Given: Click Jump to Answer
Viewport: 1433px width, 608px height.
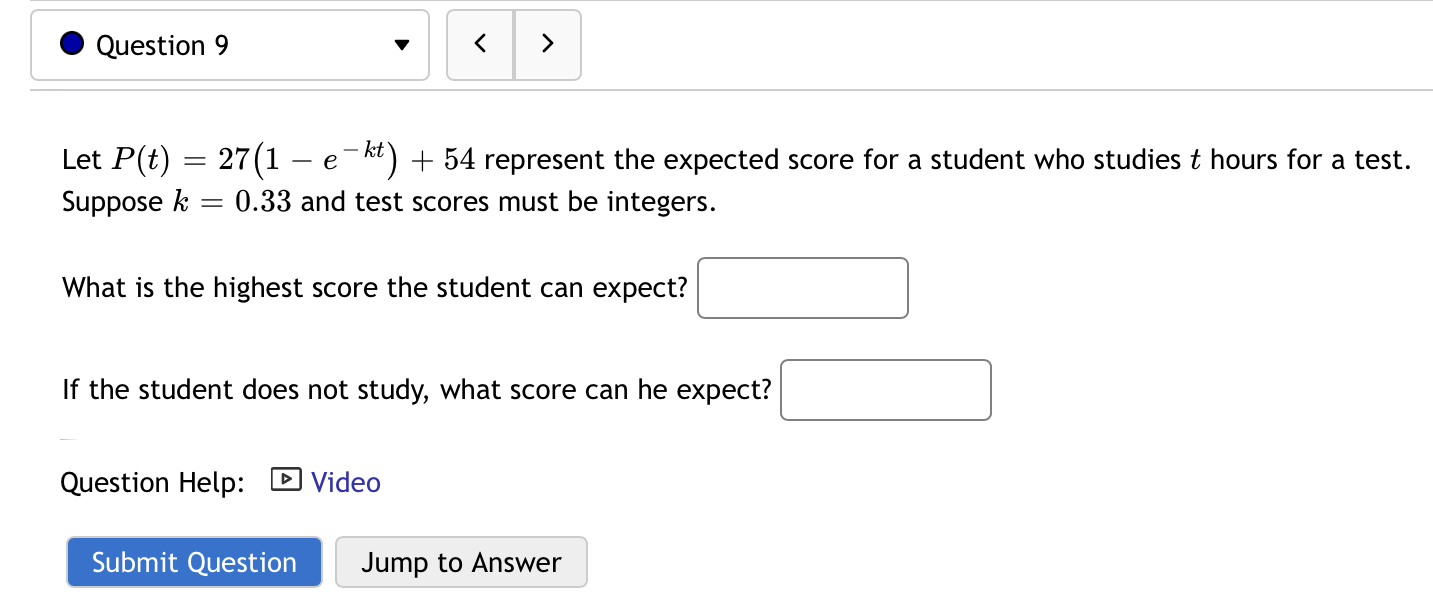Looking at the screenshot, I should (x=460, y=561).
